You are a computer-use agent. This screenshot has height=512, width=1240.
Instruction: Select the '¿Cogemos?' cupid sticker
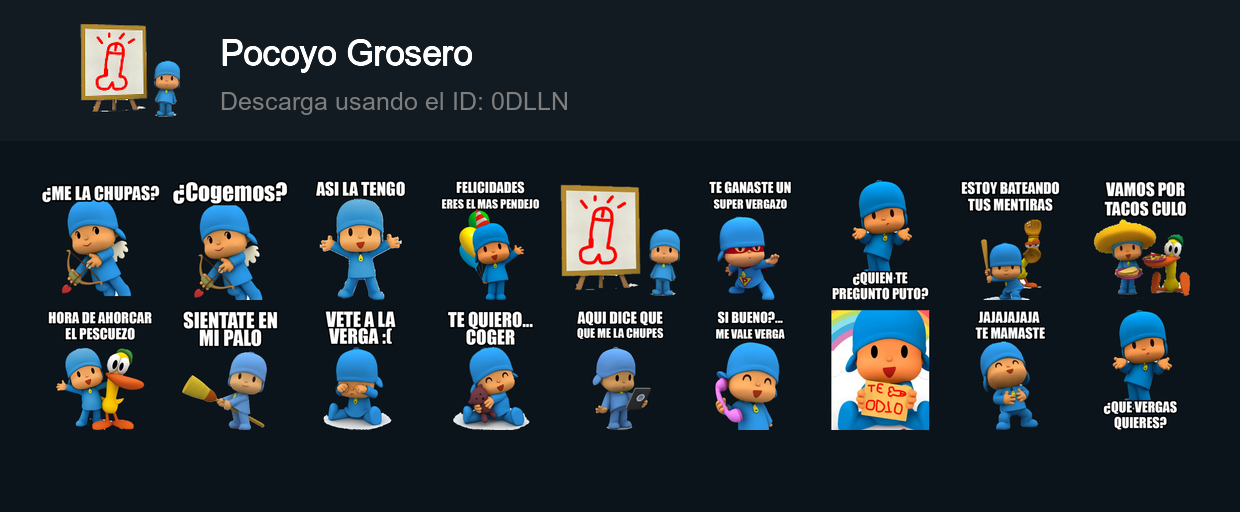(230, 240)
